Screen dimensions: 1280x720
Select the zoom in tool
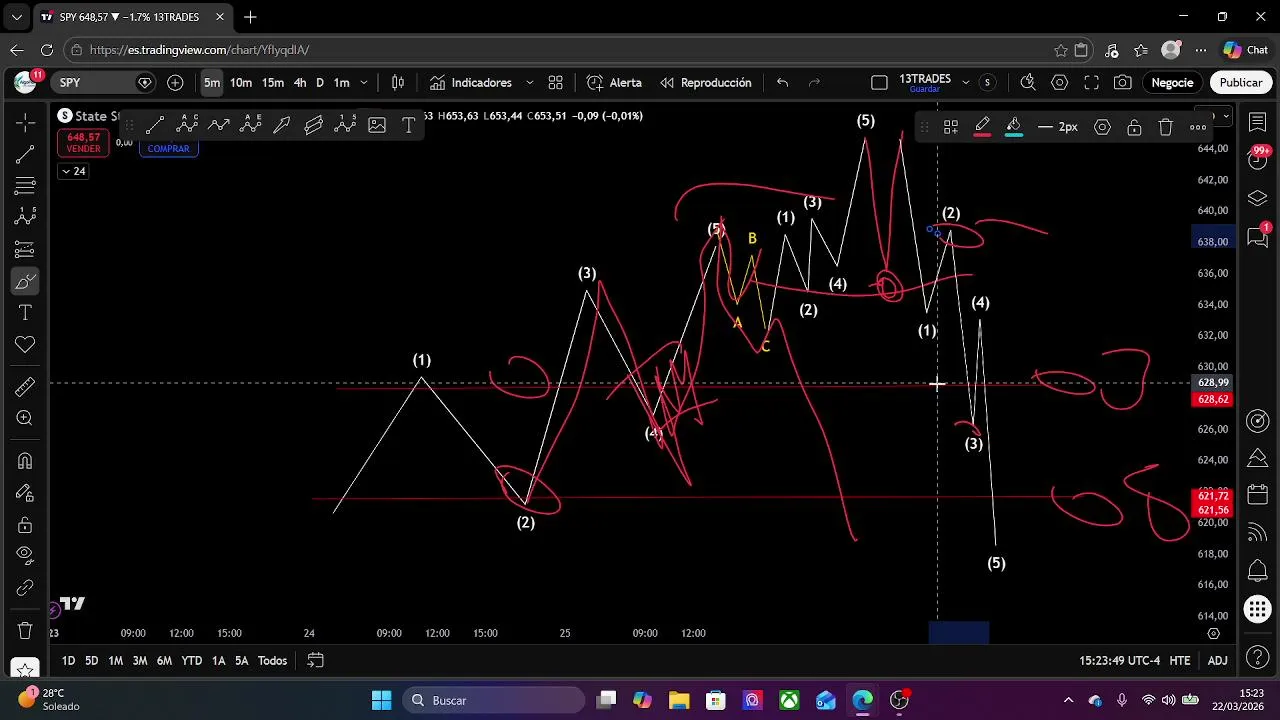pyautogui.click(x=25, y=419)
